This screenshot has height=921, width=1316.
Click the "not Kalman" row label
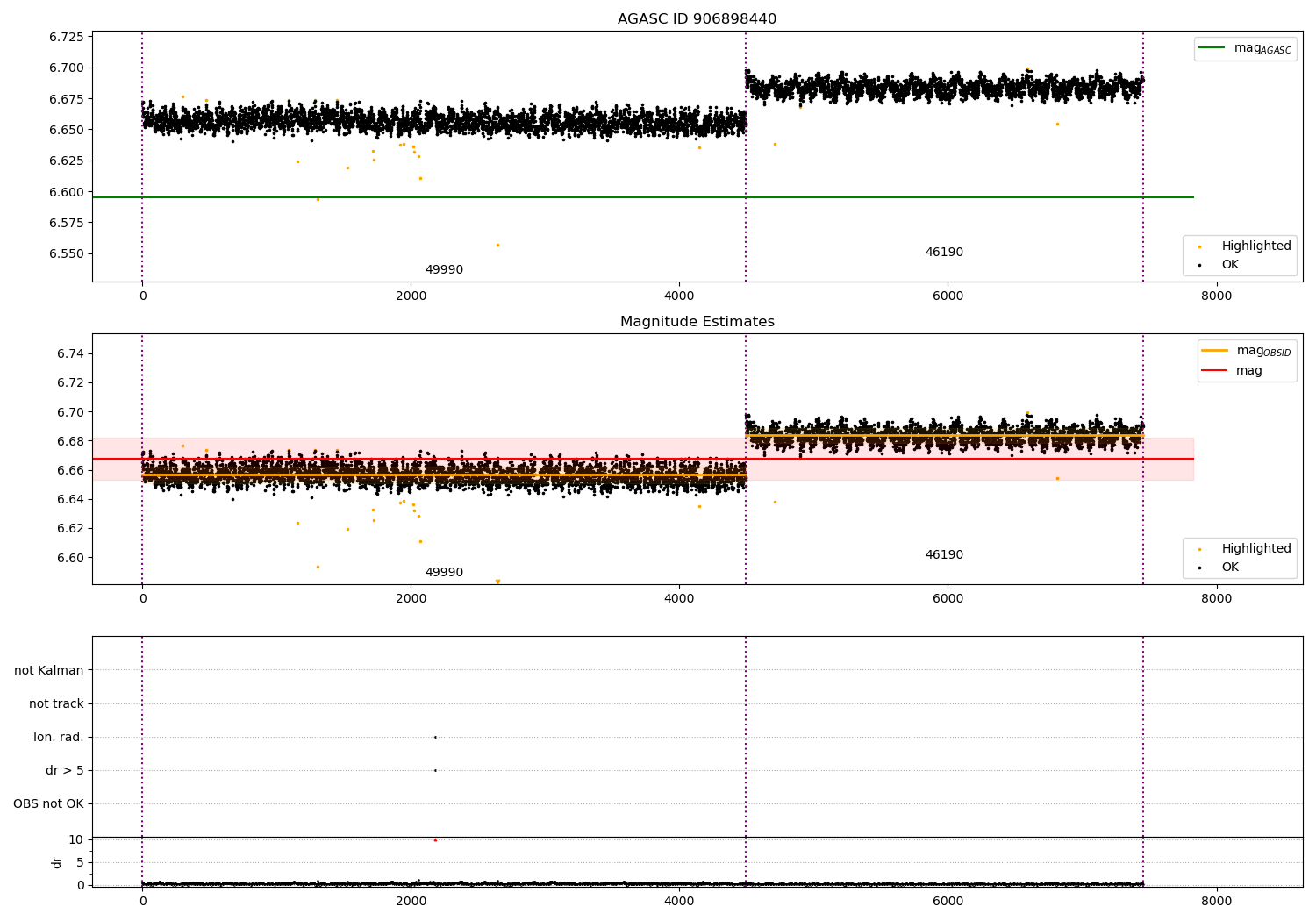tap(49, 670)
